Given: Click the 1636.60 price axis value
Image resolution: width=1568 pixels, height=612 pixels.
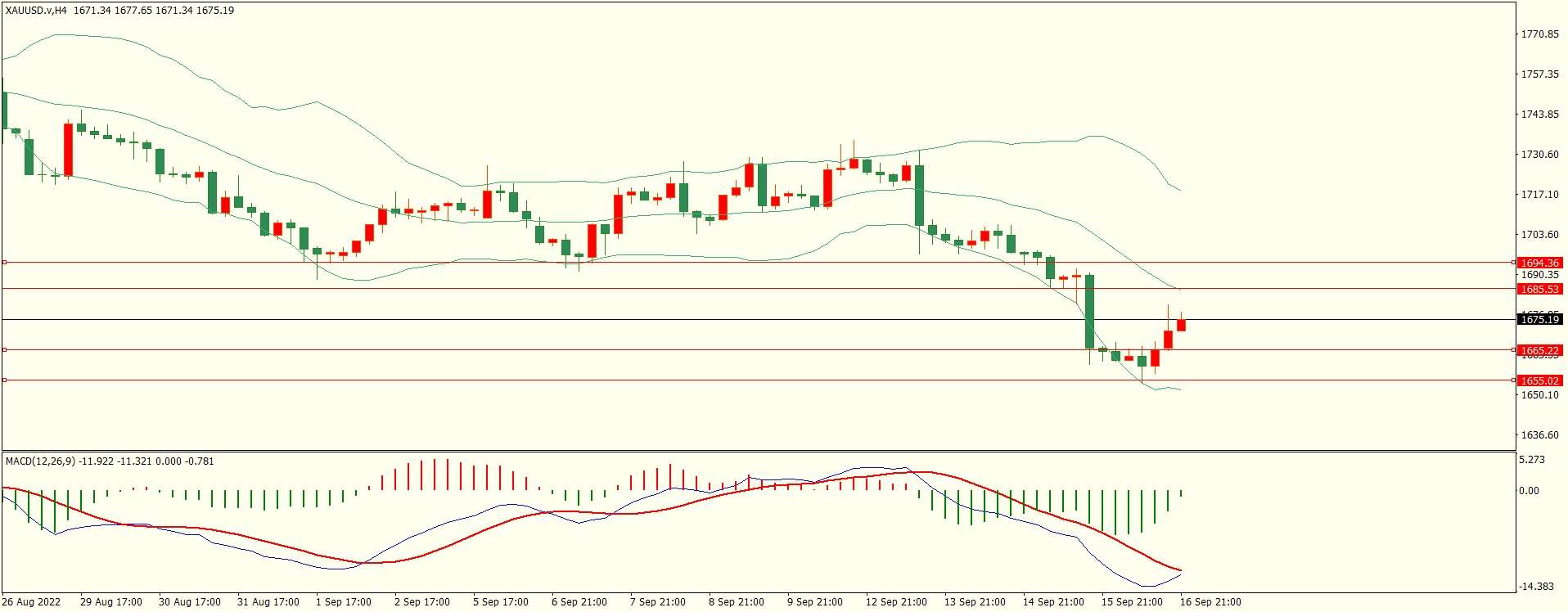Looking at the screenshot, I should pos(1539,435).
